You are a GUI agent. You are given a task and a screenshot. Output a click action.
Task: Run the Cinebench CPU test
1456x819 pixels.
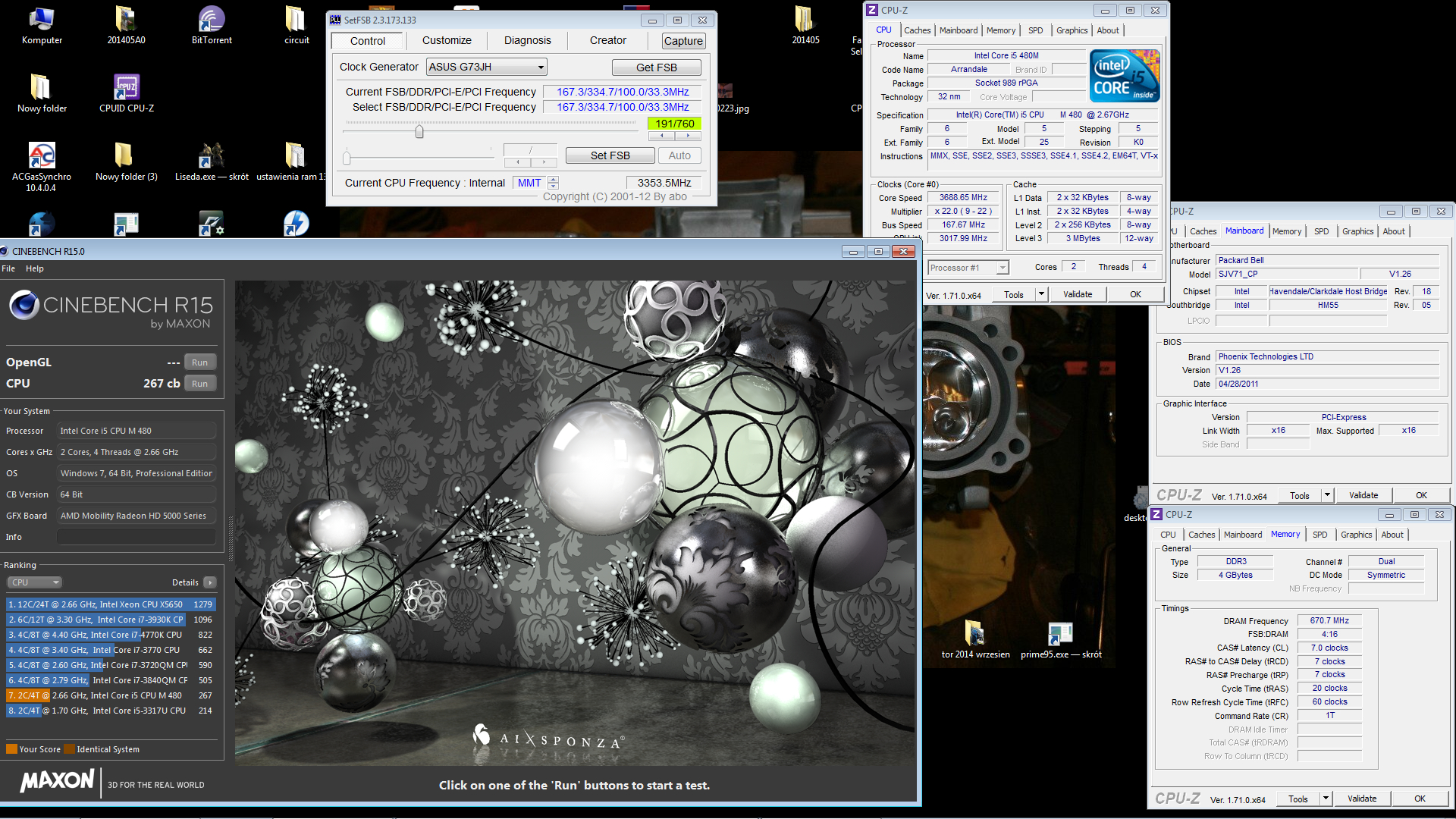click(x=199, y=384)
